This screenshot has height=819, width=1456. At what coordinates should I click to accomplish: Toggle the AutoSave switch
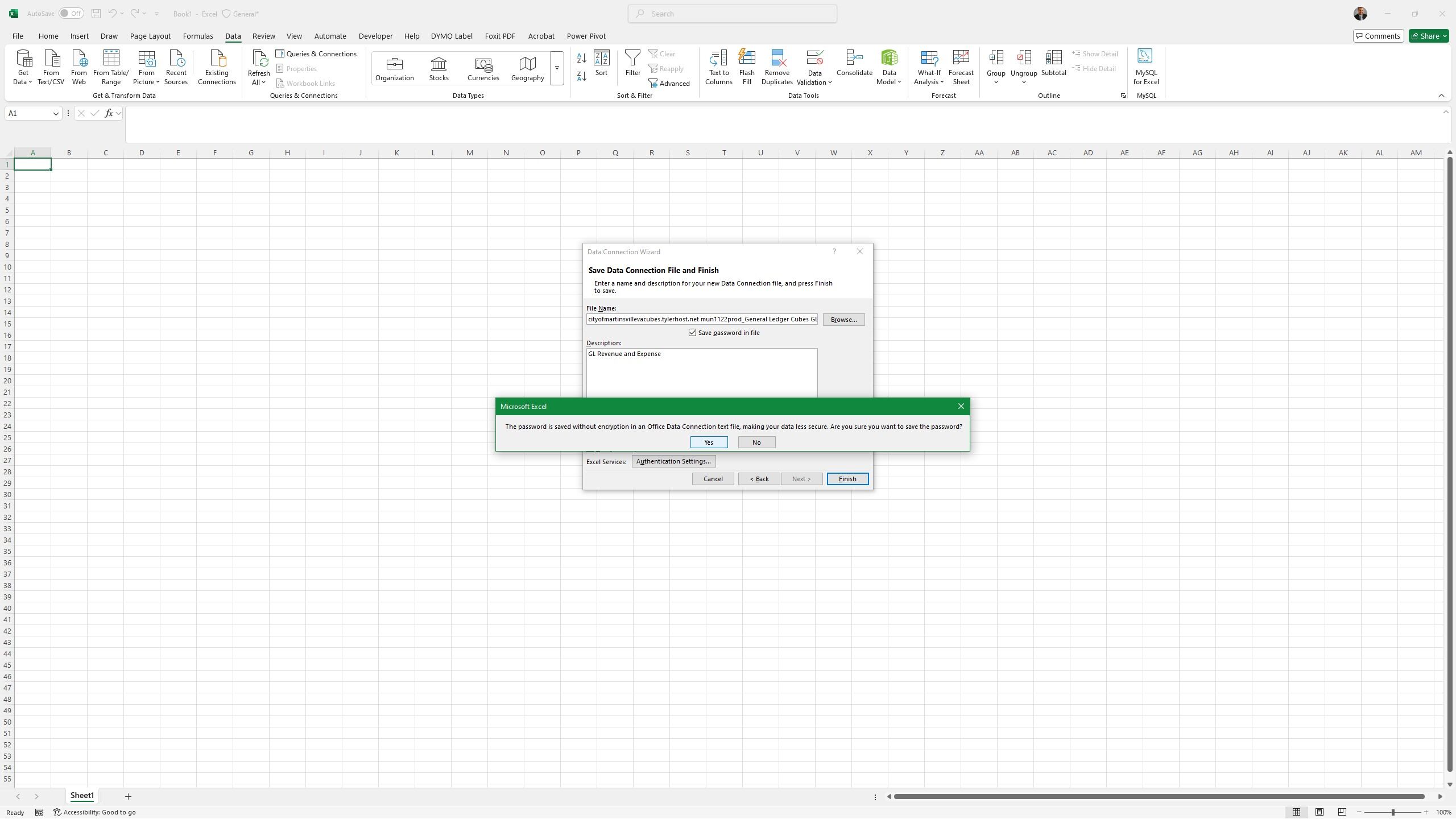71,14
